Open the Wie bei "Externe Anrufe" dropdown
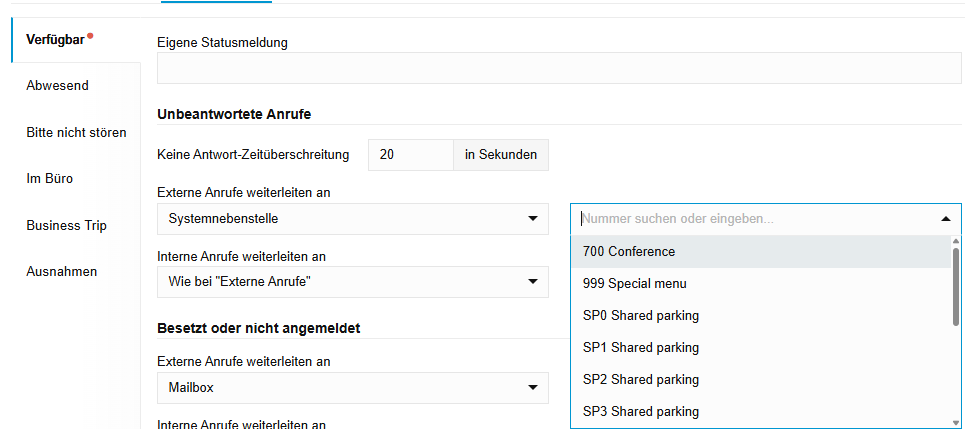 pos(353,282)
